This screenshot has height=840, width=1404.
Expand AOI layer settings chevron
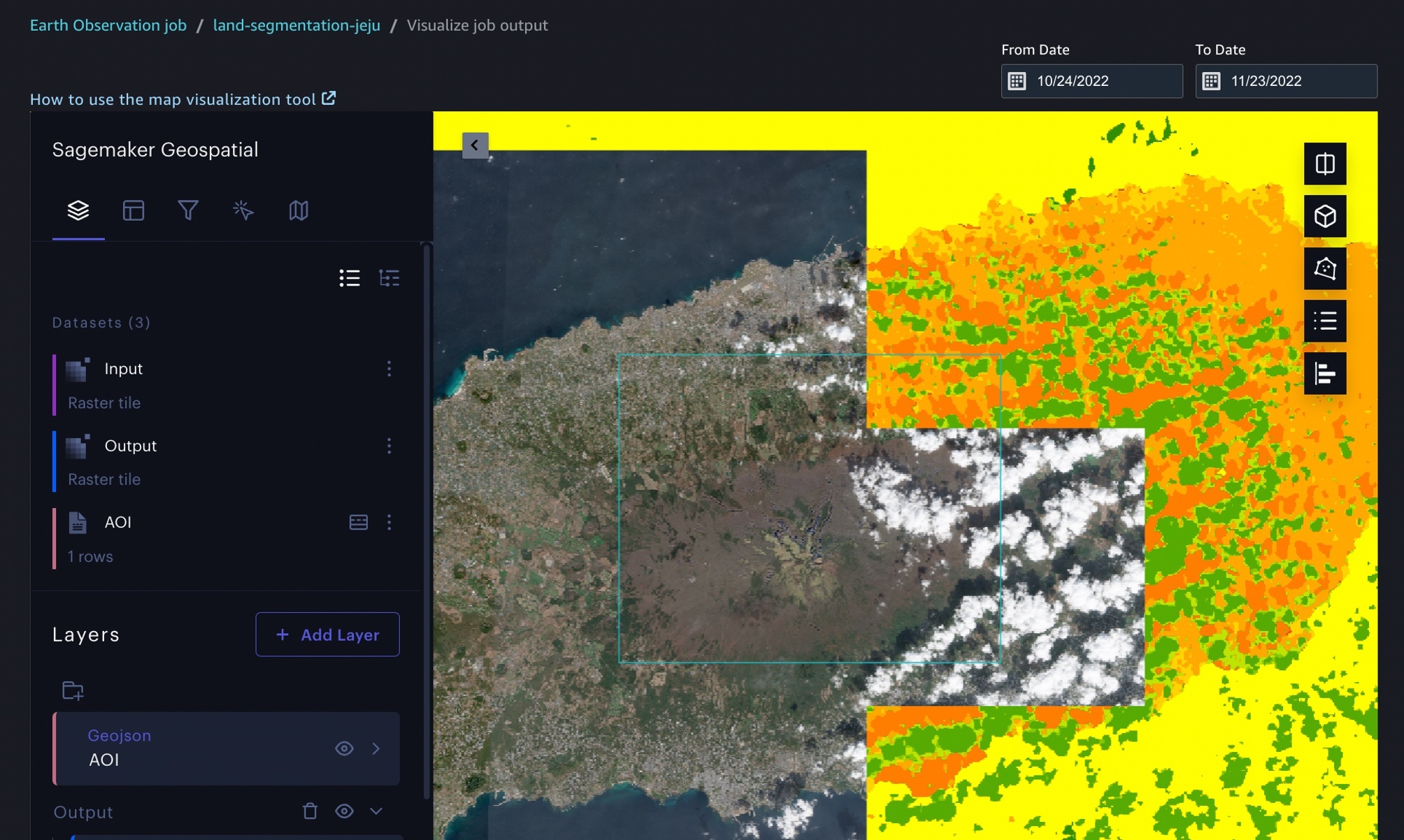376,748
